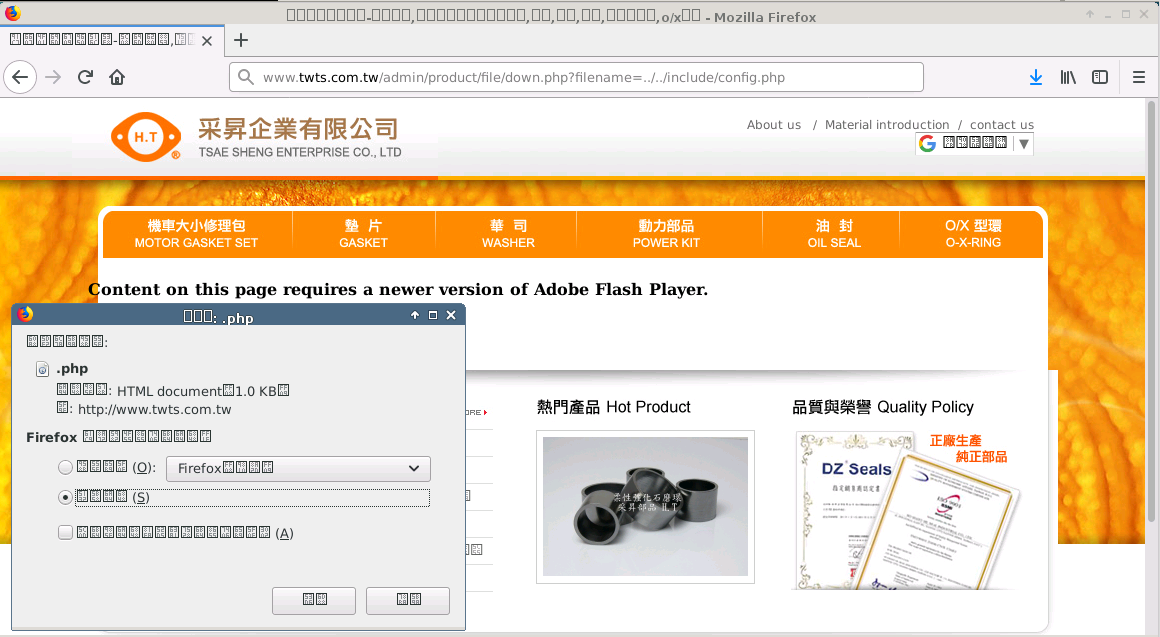Go back using the browser back arrow
Screen dimensions: 1160x637
coord(20,77)
